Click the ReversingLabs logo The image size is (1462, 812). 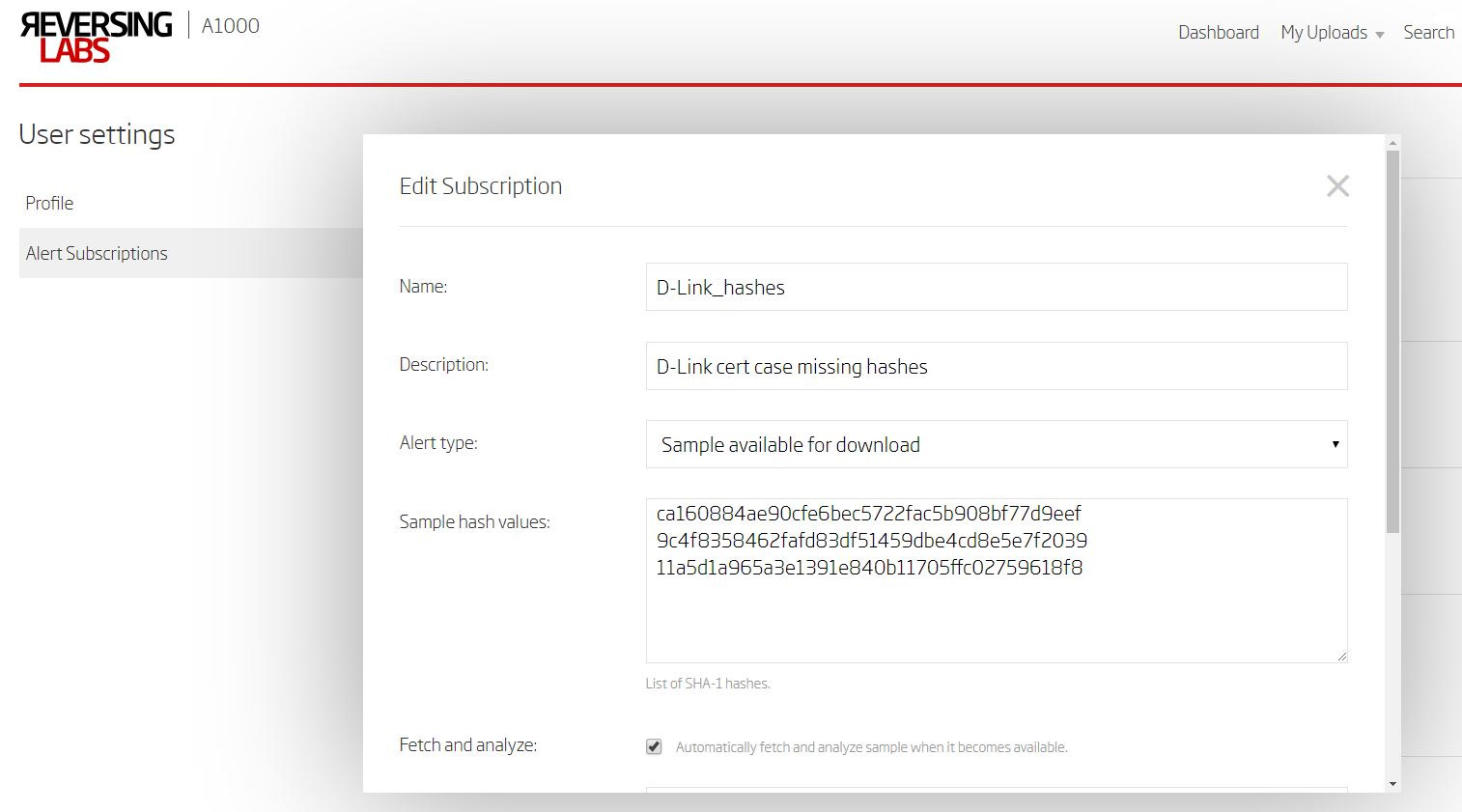pyautogui.click(x=96, y=38)
